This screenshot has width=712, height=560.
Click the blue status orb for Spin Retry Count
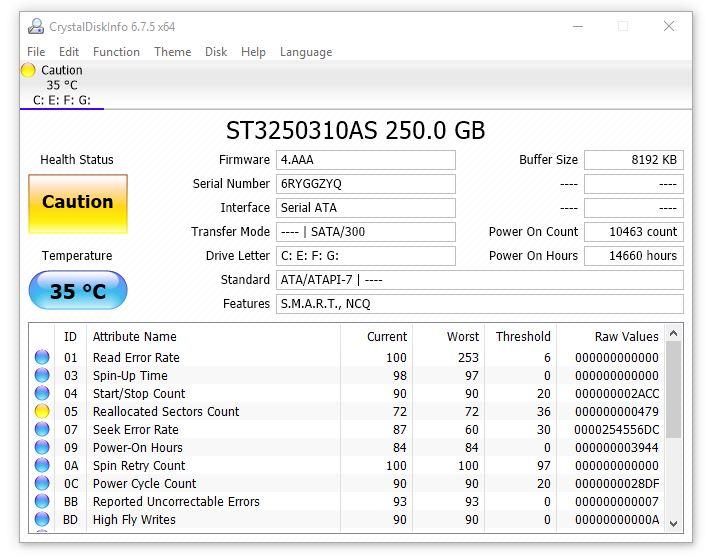(42, 466)
